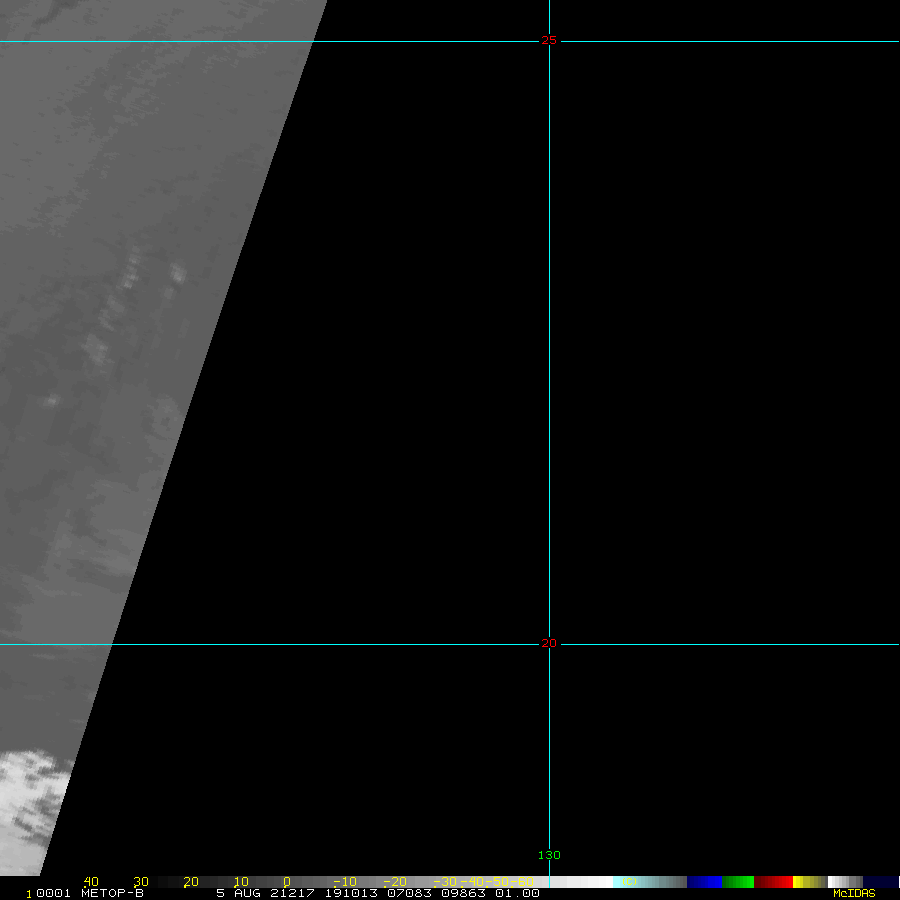Click the red latitude label 25
This screenshot has height=900, width=900.
549,40
